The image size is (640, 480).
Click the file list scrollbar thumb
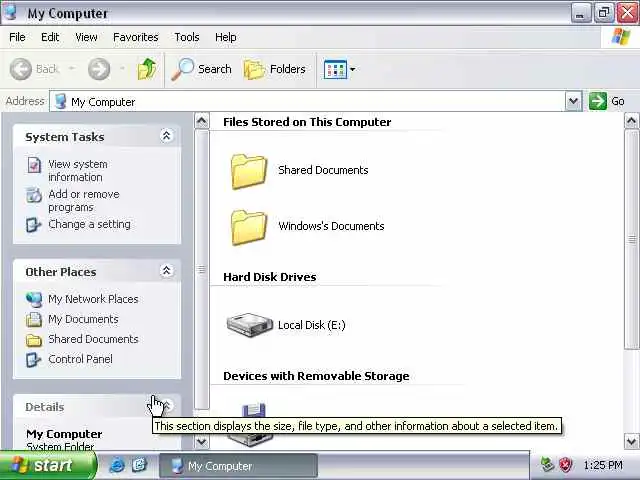631,240
